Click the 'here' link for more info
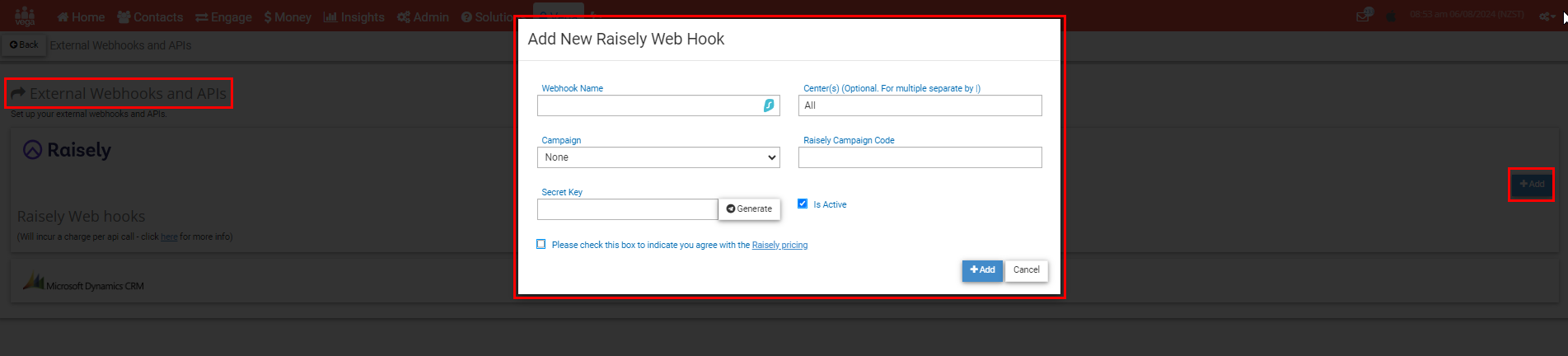 (x=169, y=237)
